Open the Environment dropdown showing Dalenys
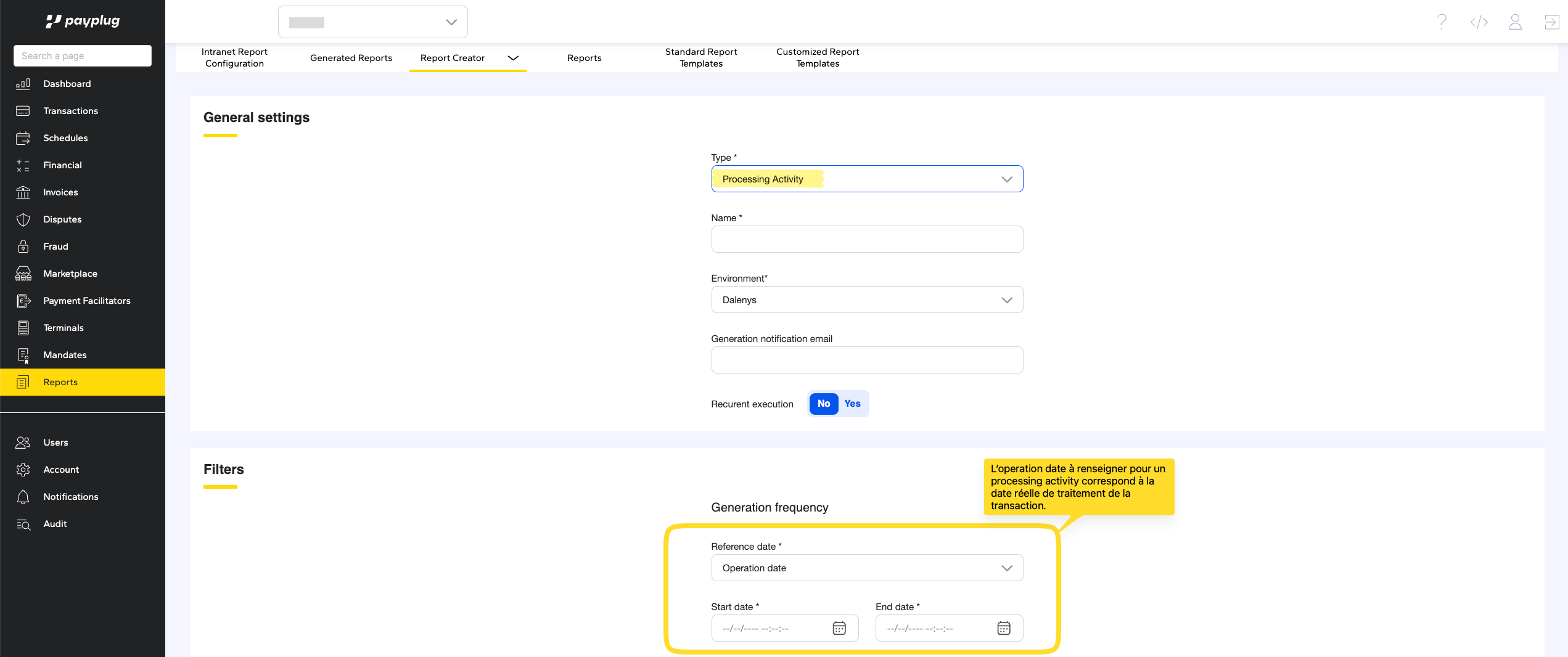The image size is (1568, 657). point(866,300)
